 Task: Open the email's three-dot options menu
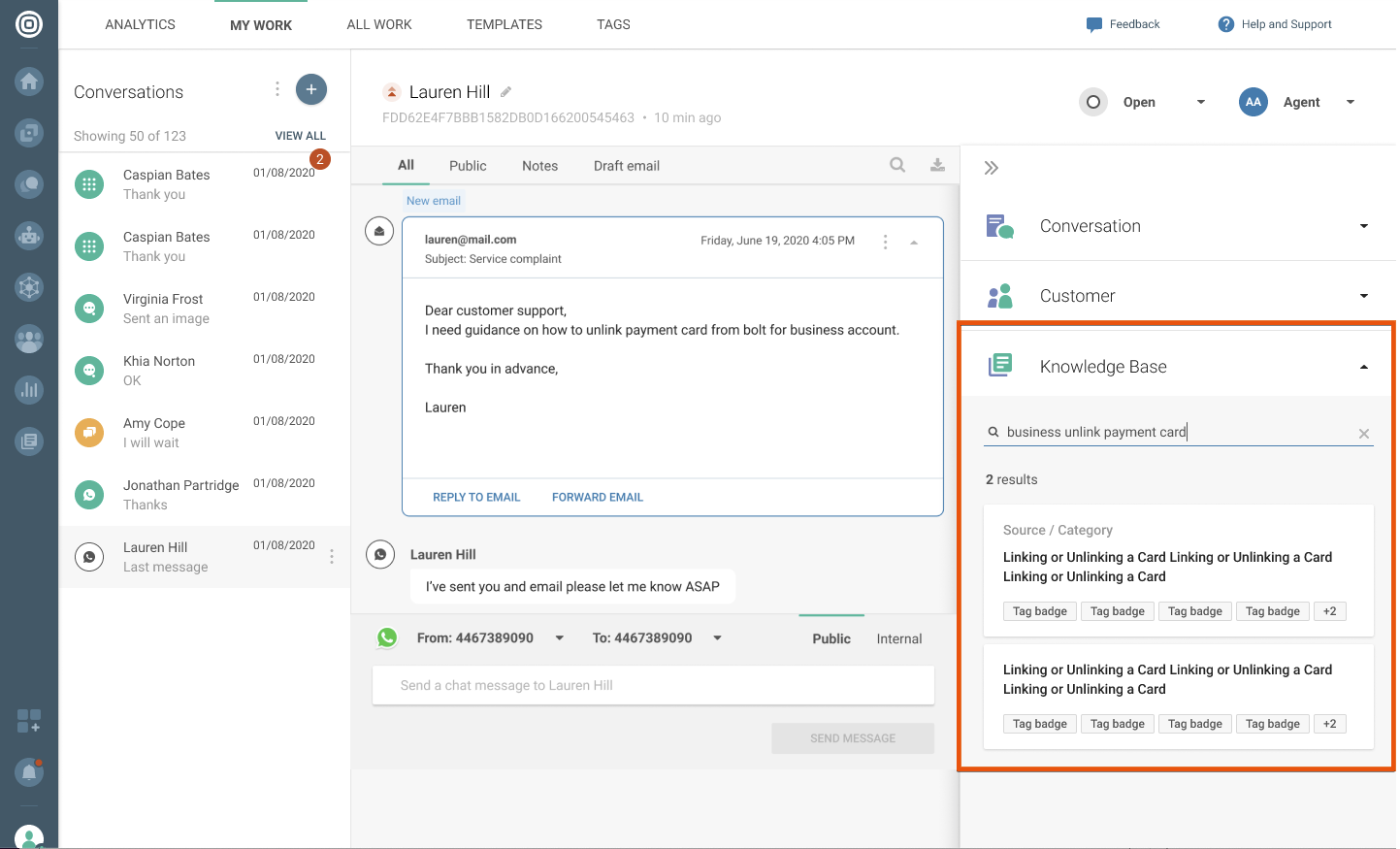coord(885,242)
